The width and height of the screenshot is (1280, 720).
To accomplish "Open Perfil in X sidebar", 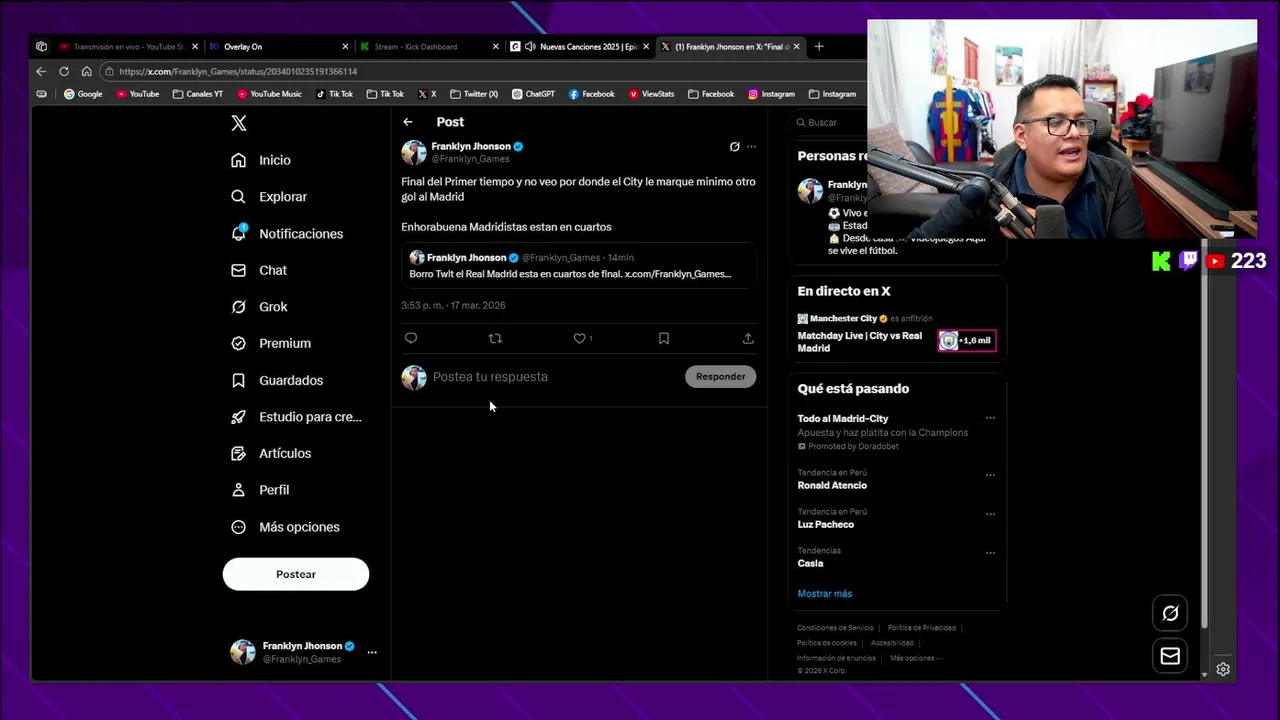I will [x=260, y=490].
